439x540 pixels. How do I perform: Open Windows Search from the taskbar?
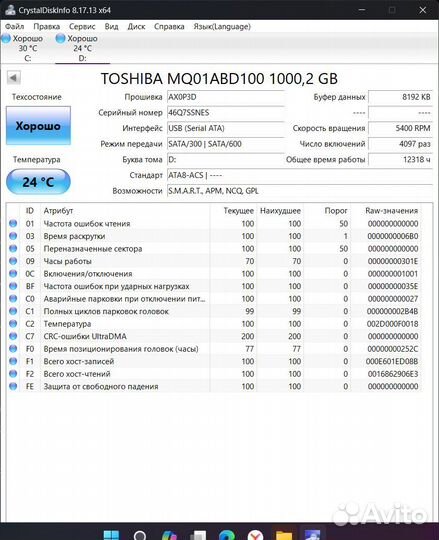click(140, 536)
